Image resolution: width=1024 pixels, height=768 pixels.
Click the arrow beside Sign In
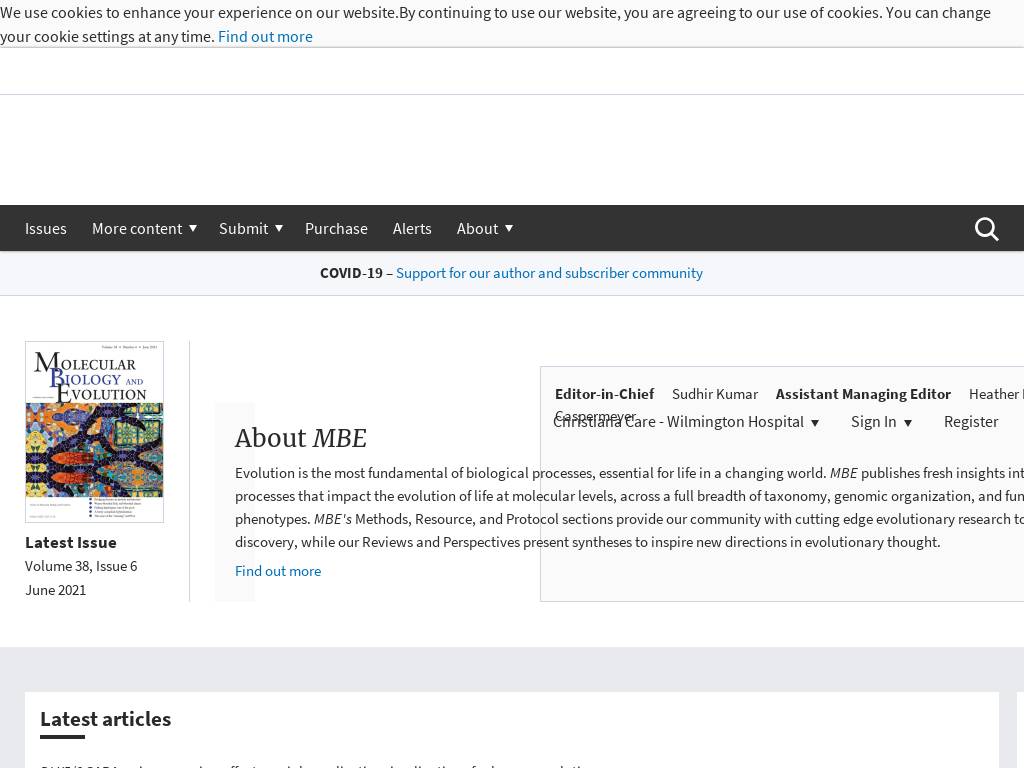click(908, 423)
